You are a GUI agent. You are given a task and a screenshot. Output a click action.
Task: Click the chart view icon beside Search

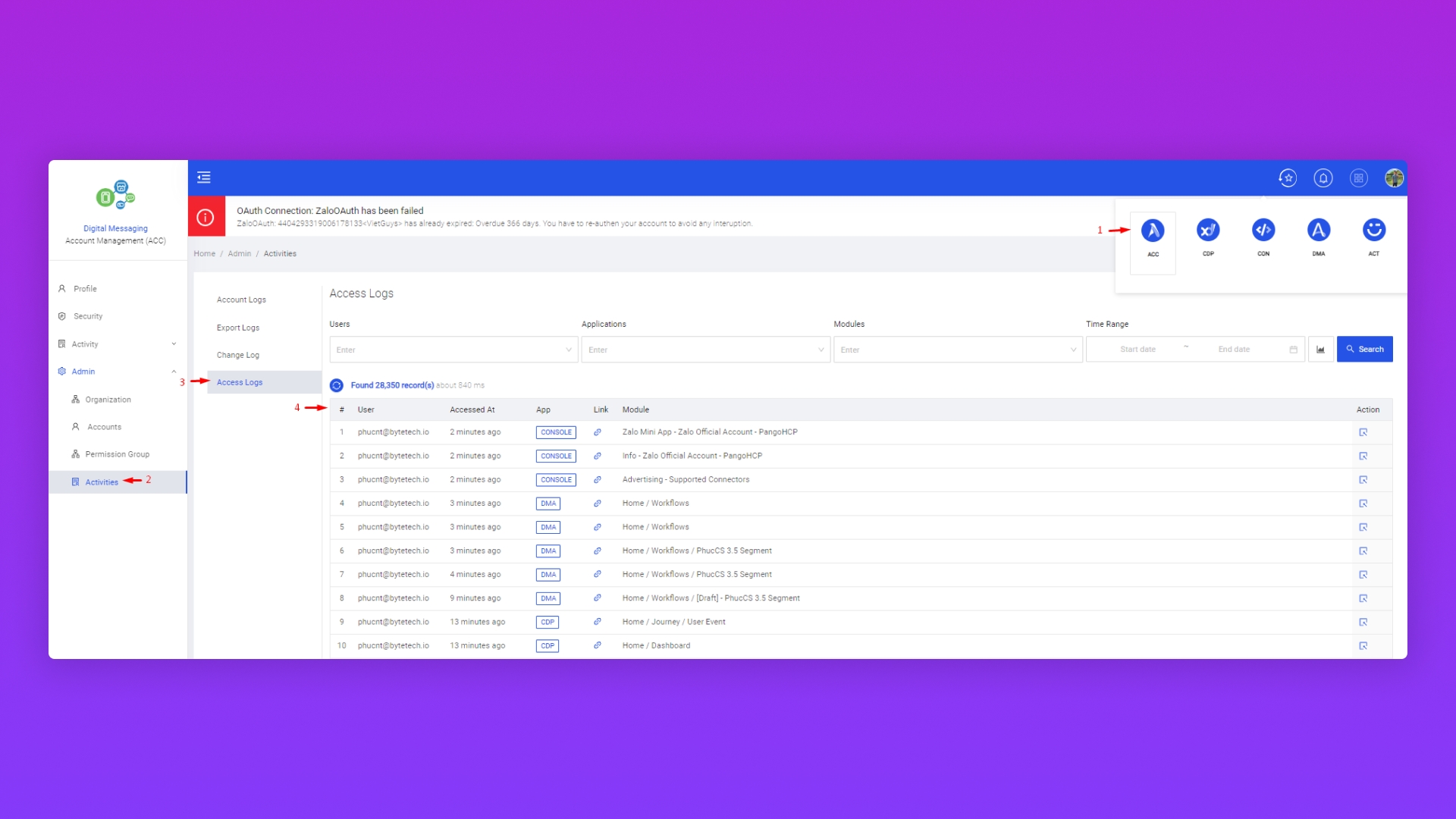point(1320,350)
